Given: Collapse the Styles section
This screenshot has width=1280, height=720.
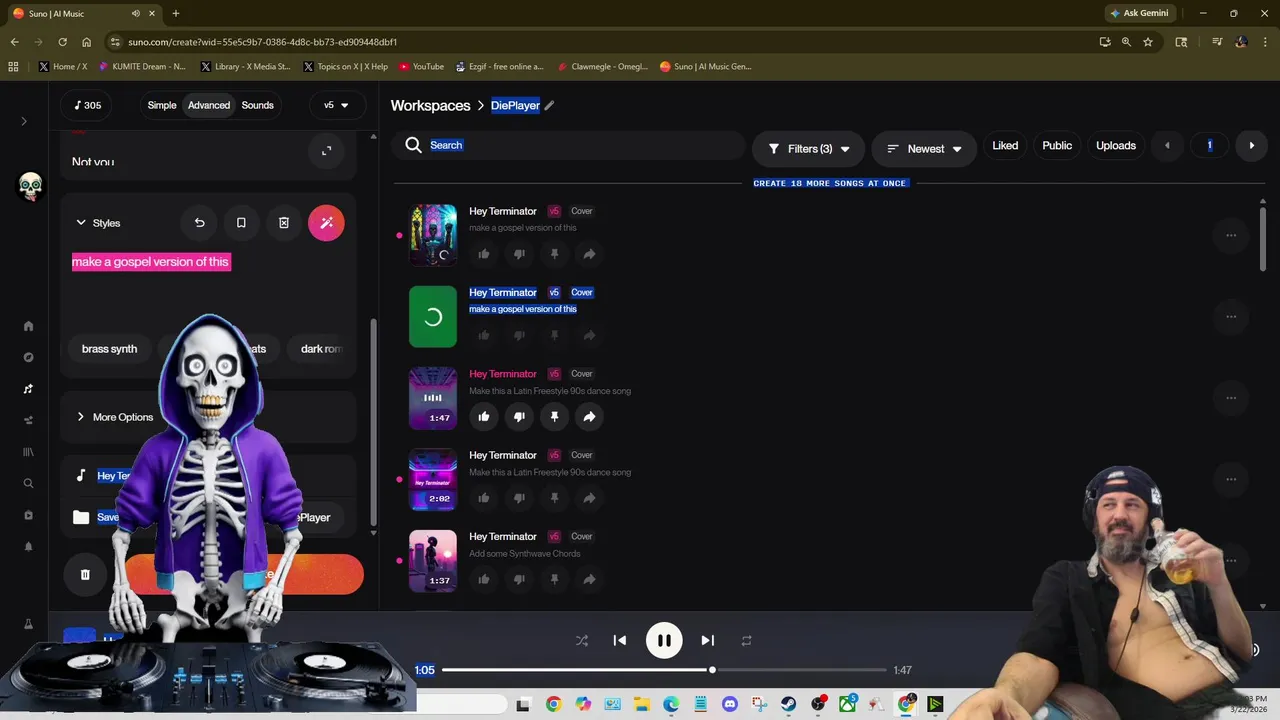Looking at the screenshot, I should point(98,223).
